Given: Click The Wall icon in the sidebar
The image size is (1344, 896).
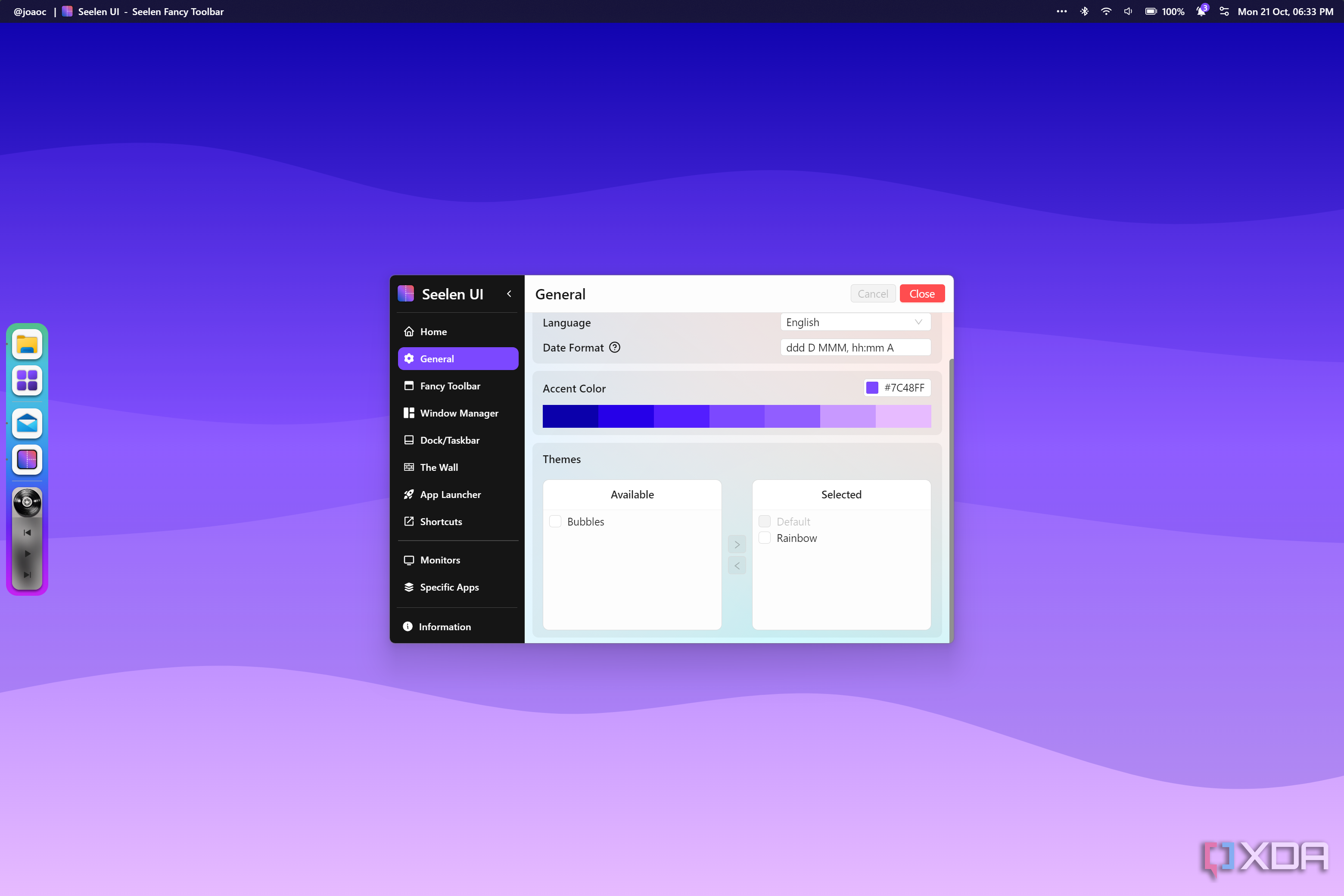Looking at the screenshot, I should pyautogui.click(x=408, y=467).
